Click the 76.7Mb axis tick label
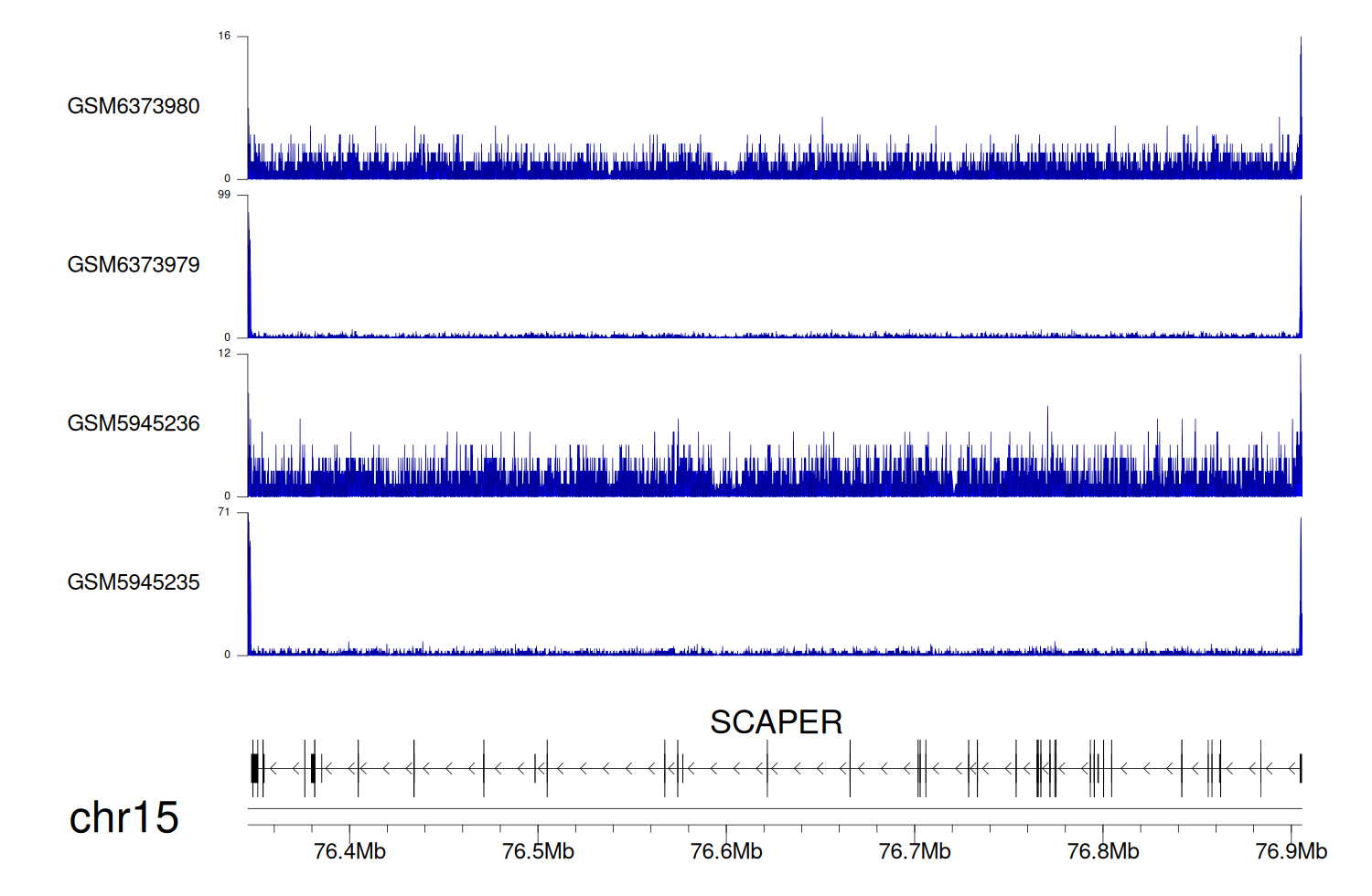The image size is (1372, 896). tap(915, 851)
